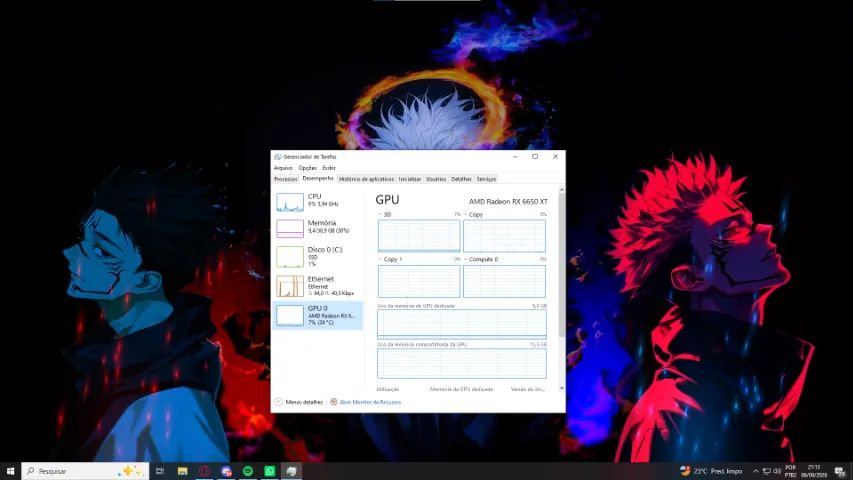
Task: Click the AMD Radeon RX 6650 XT label
Action: point(508,201)
